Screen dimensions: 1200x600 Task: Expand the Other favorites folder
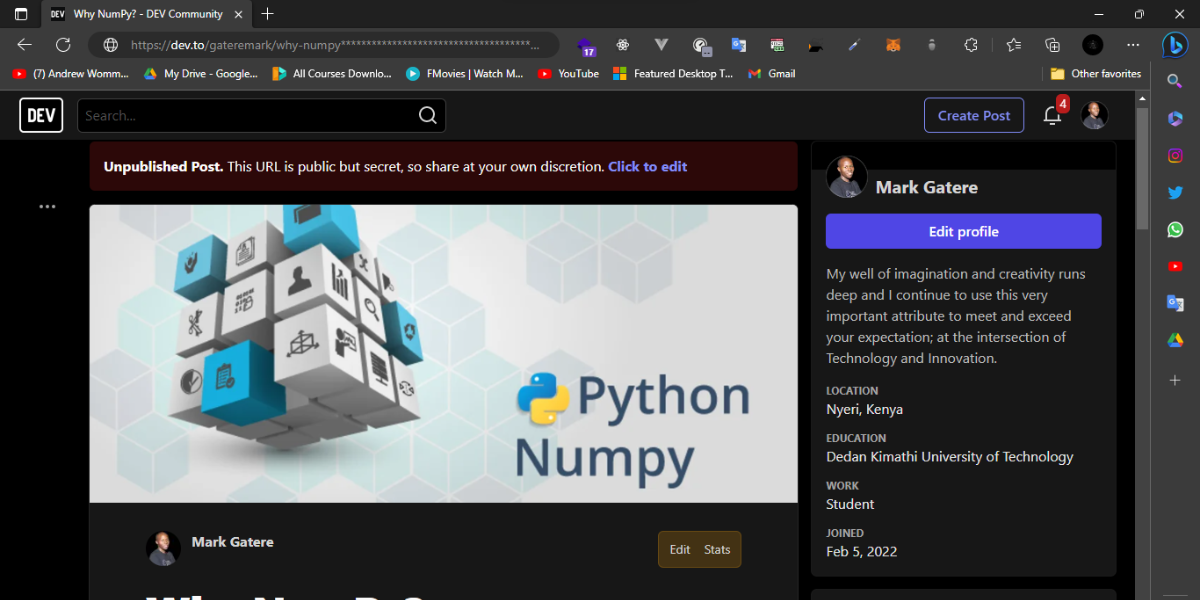click(x=1095, y=73)
